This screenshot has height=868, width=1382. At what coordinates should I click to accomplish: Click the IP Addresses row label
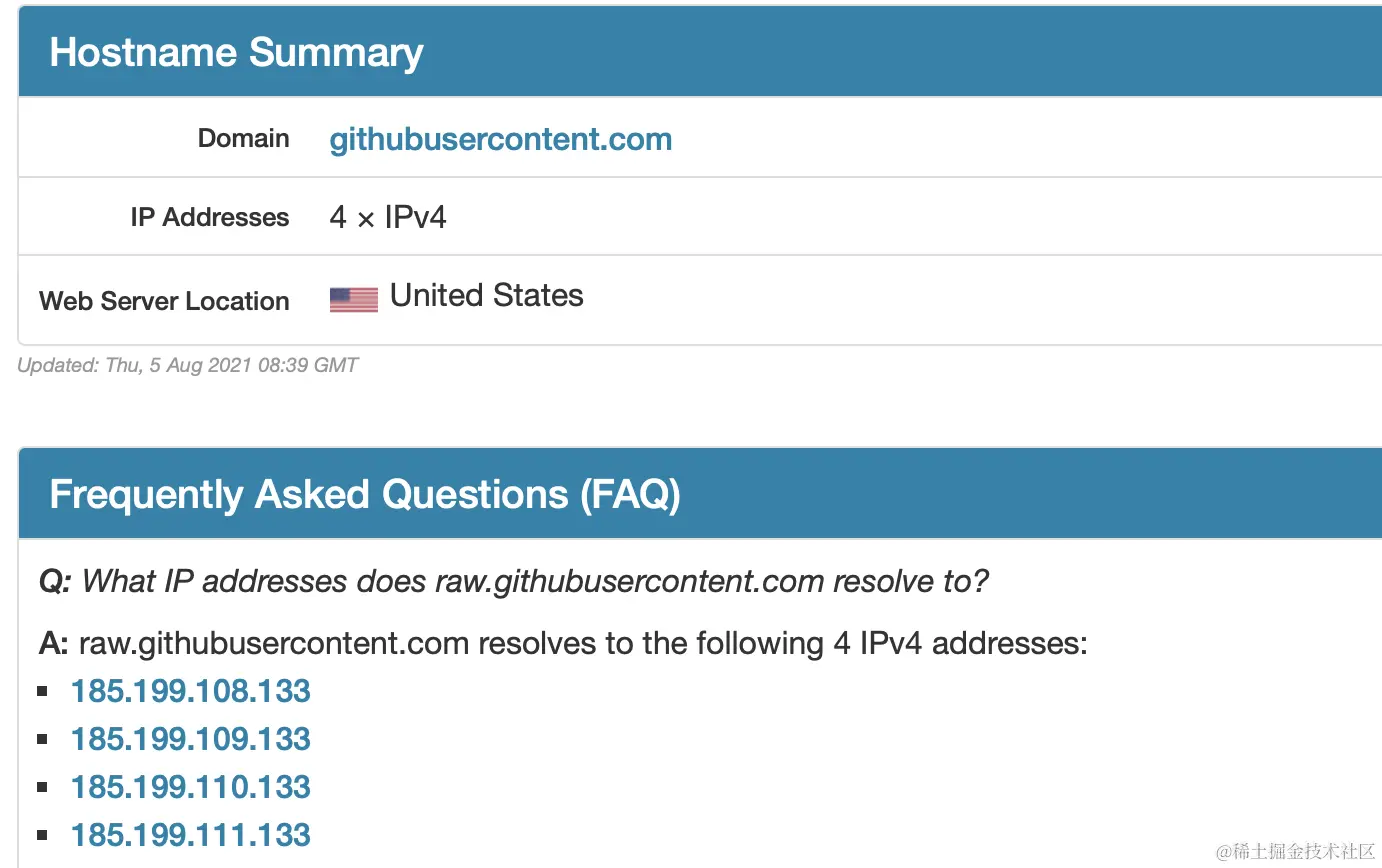209,217
